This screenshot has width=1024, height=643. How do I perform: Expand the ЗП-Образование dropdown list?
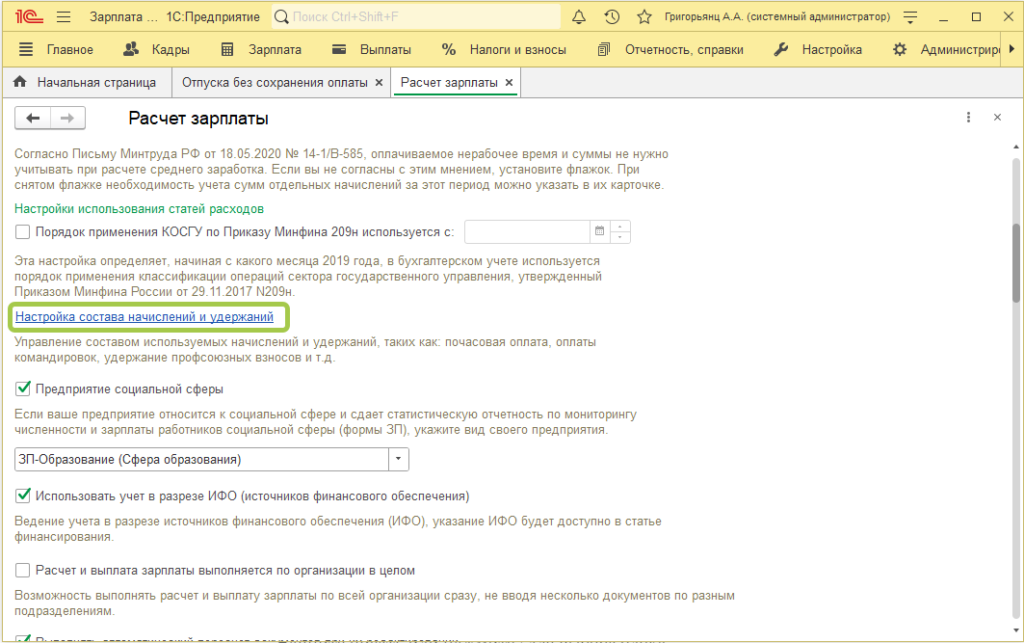tap(399, 459)
